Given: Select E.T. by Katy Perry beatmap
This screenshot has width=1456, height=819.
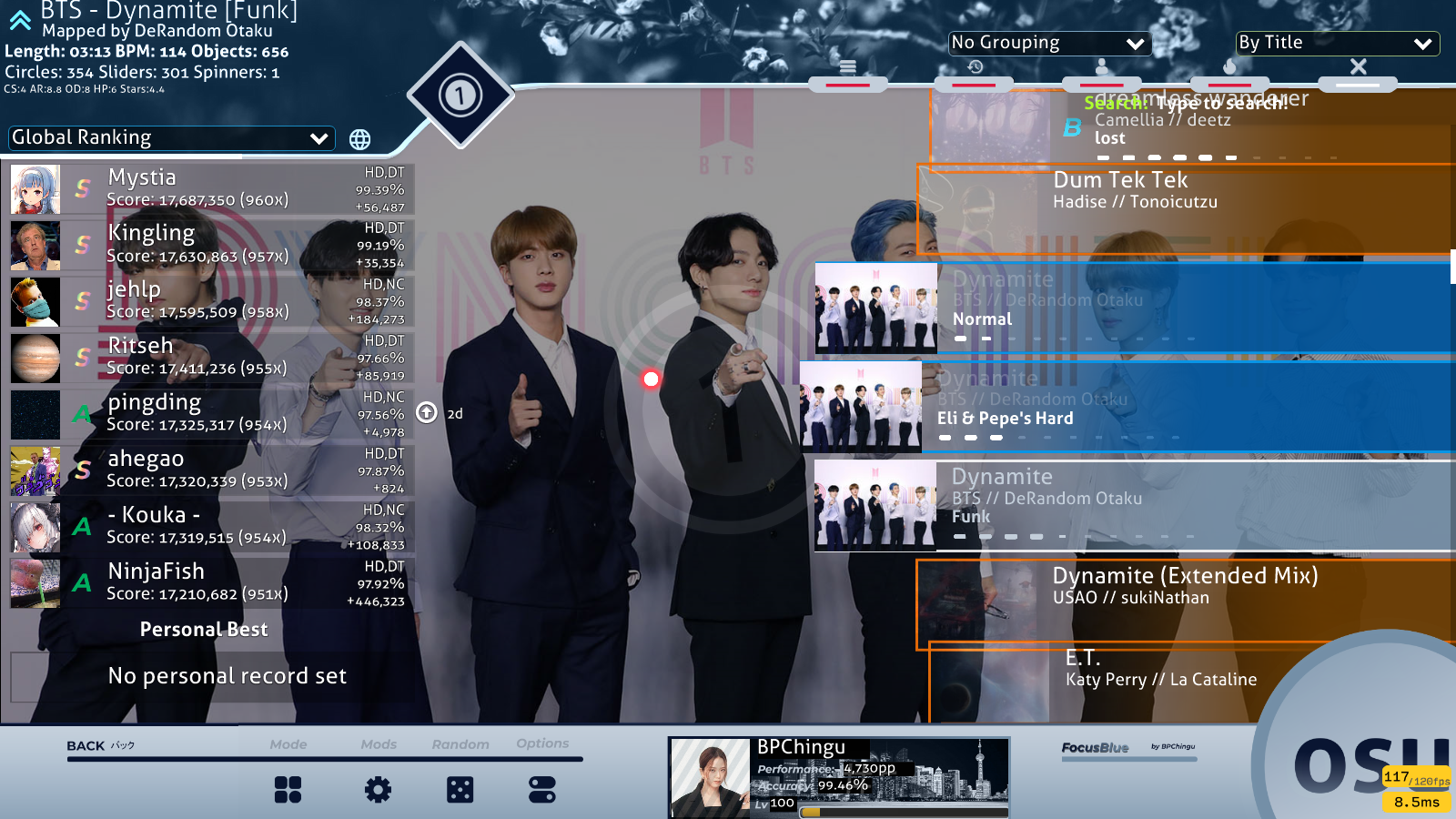Looking at the screenshot, I should click(1192, 682).
